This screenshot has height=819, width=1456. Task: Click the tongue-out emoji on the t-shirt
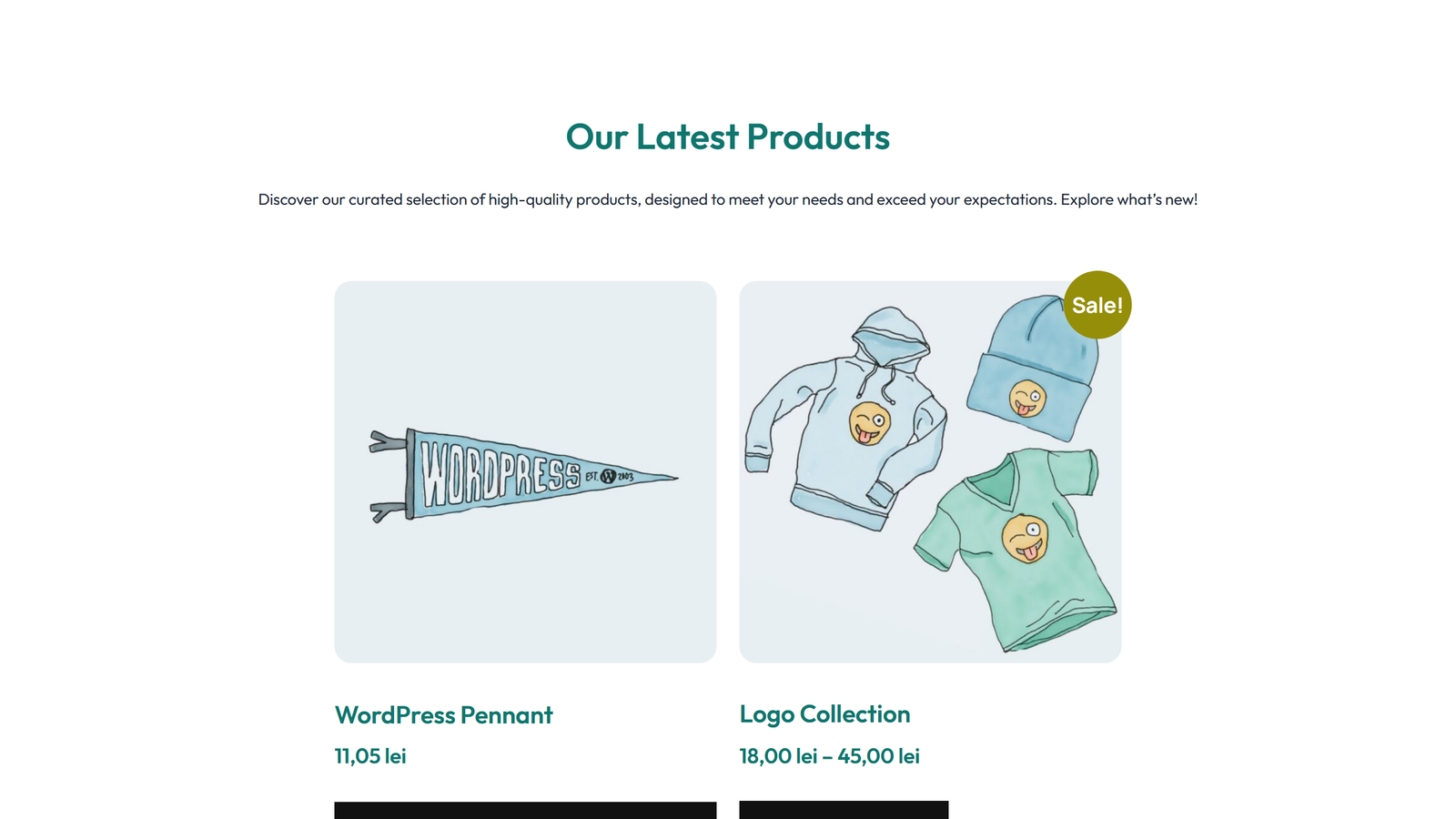tap(1023, 539)
